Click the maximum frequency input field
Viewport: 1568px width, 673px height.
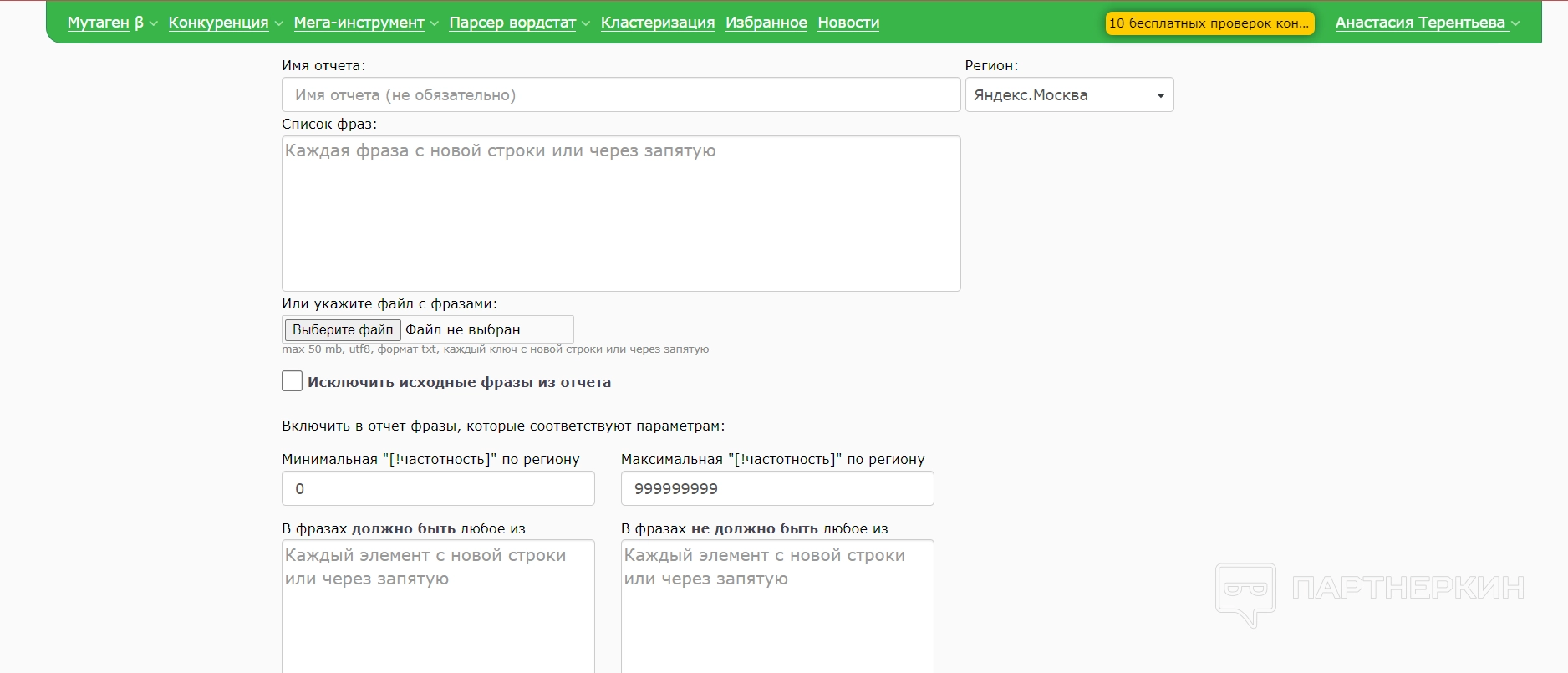click(x=777, y=489)
